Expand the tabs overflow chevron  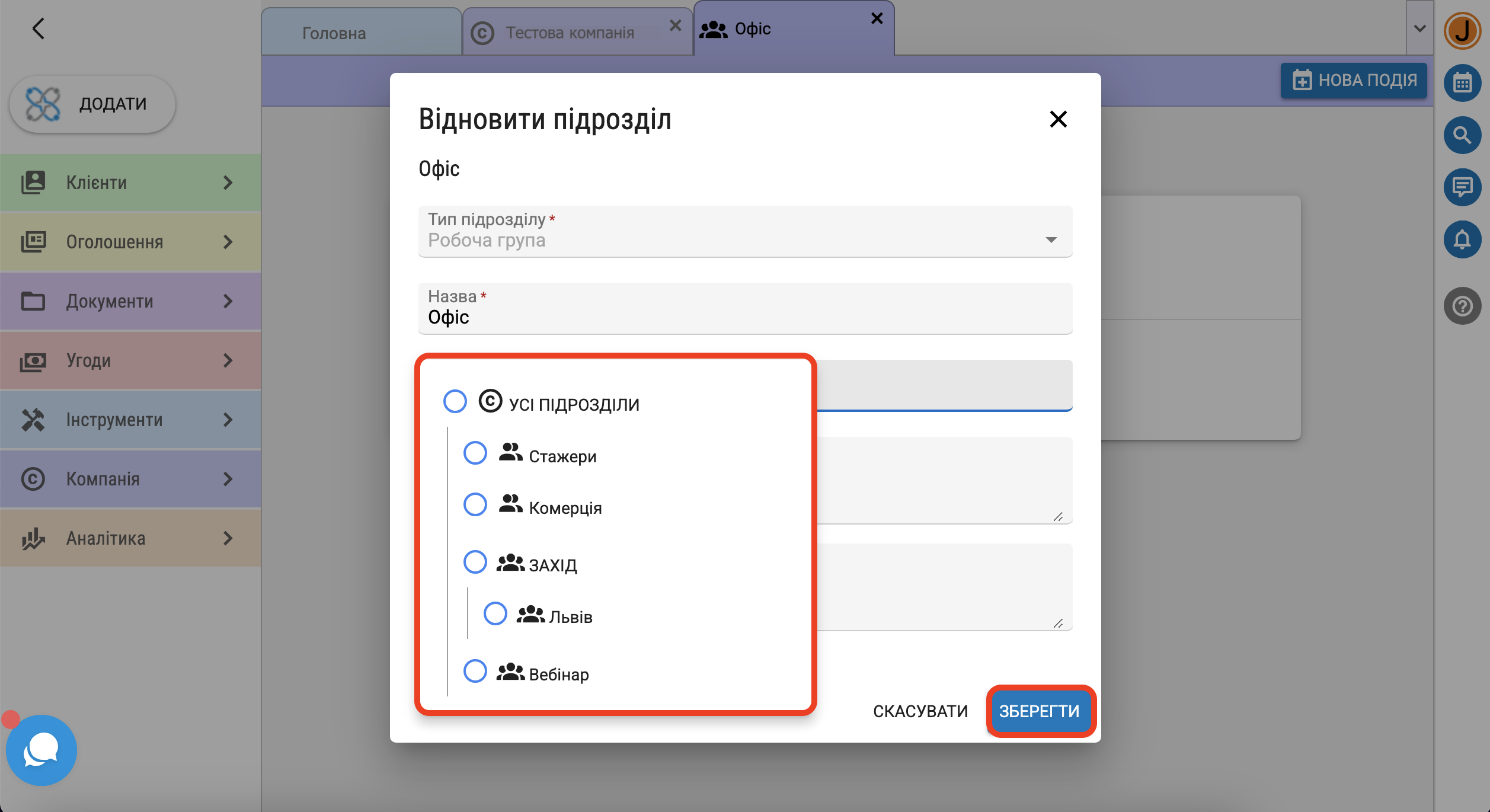1419,28
